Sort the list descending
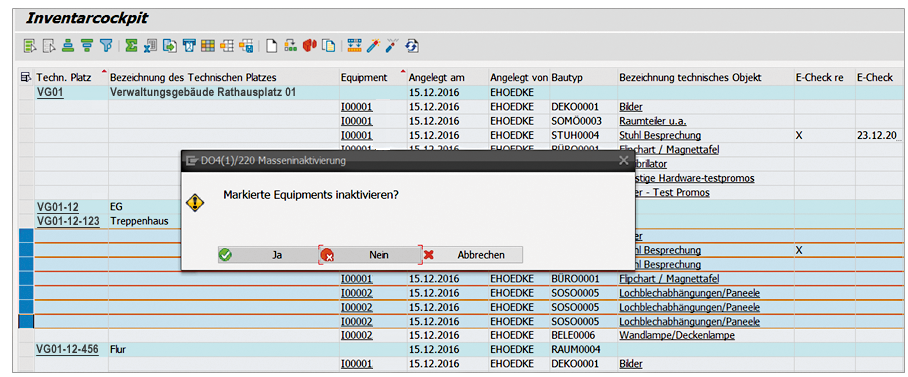The width and height of the screenshot is (908, 377). click(87, 46)
